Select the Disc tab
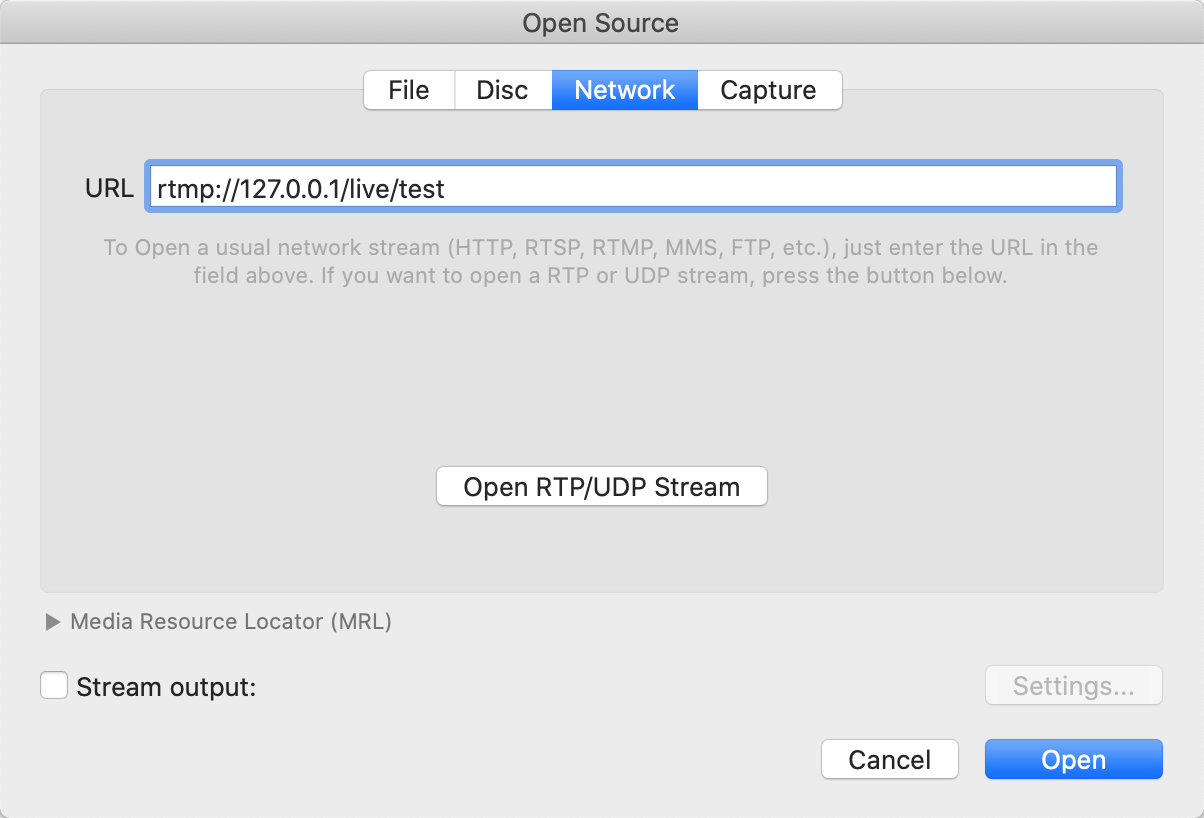This screenshot has width=1204, height=818. point(502,90)
